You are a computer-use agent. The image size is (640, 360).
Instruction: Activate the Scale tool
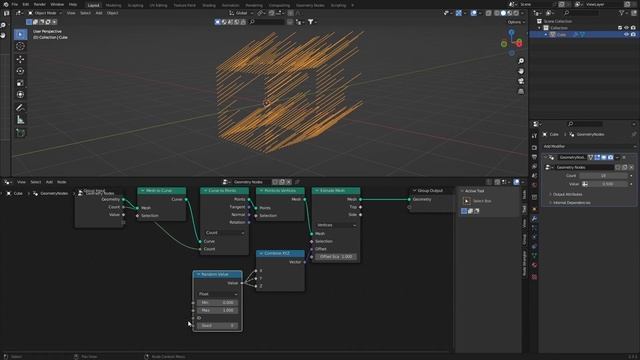point(20,83)
